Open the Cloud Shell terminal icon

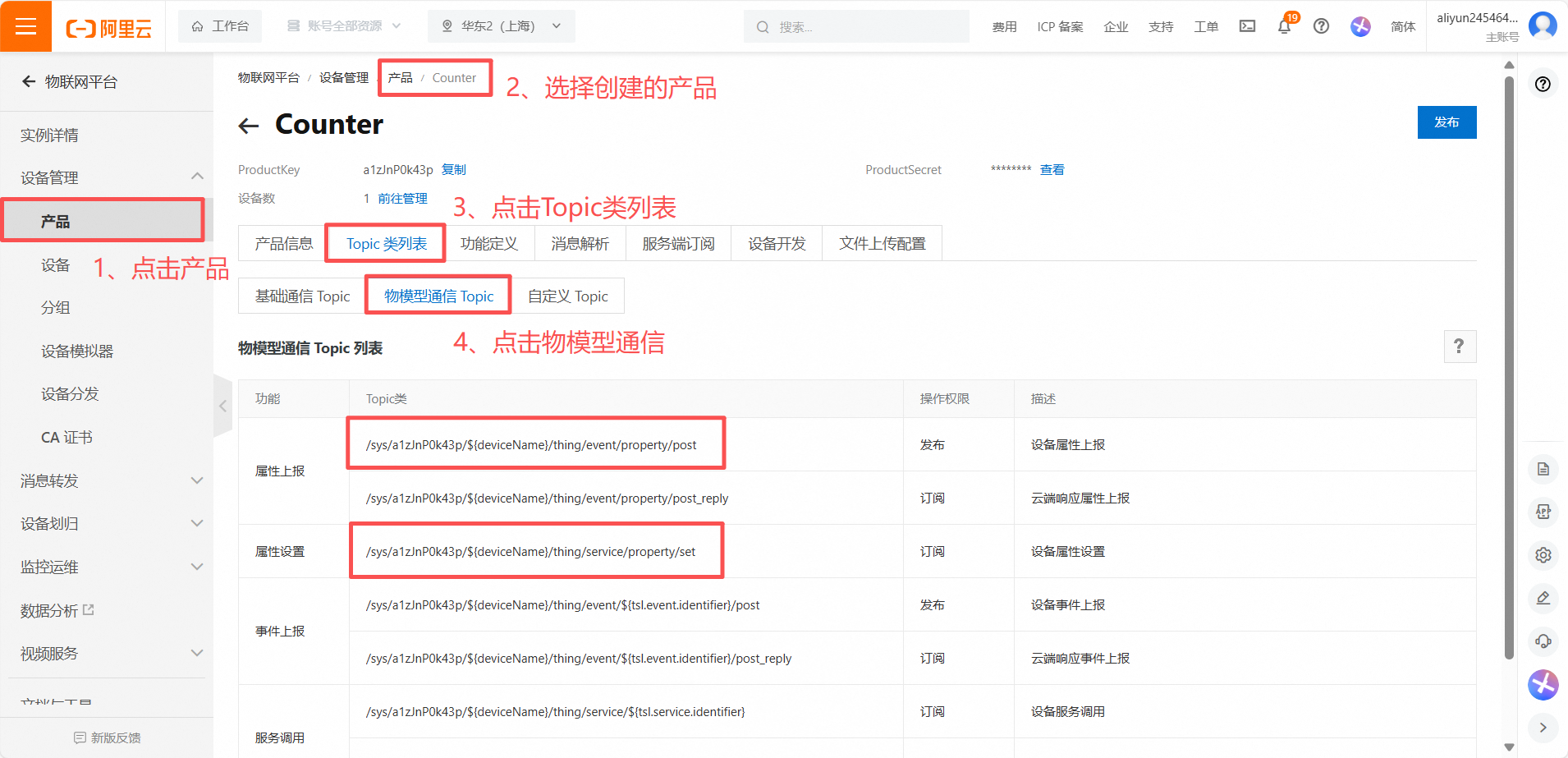tap(1247, 26)
